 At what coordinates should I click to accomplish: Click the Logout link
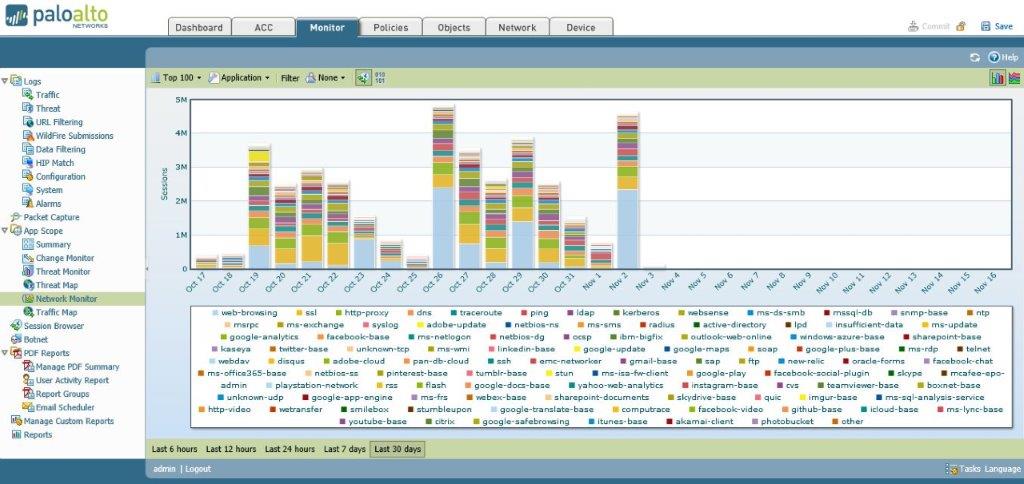click(x=198, y=469)
